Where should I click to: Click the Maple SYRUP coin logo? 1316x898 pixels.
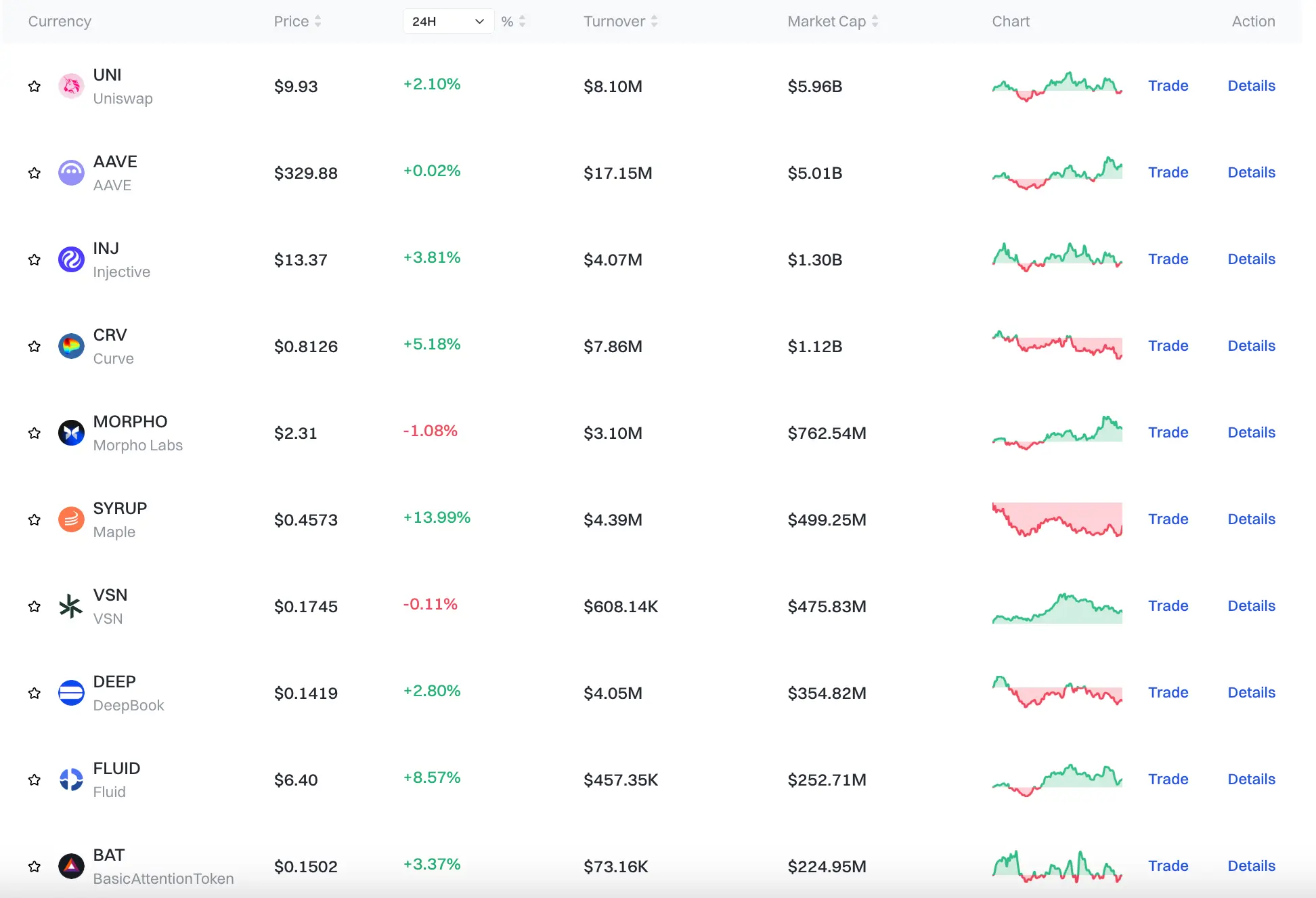(x=71, y=519)
